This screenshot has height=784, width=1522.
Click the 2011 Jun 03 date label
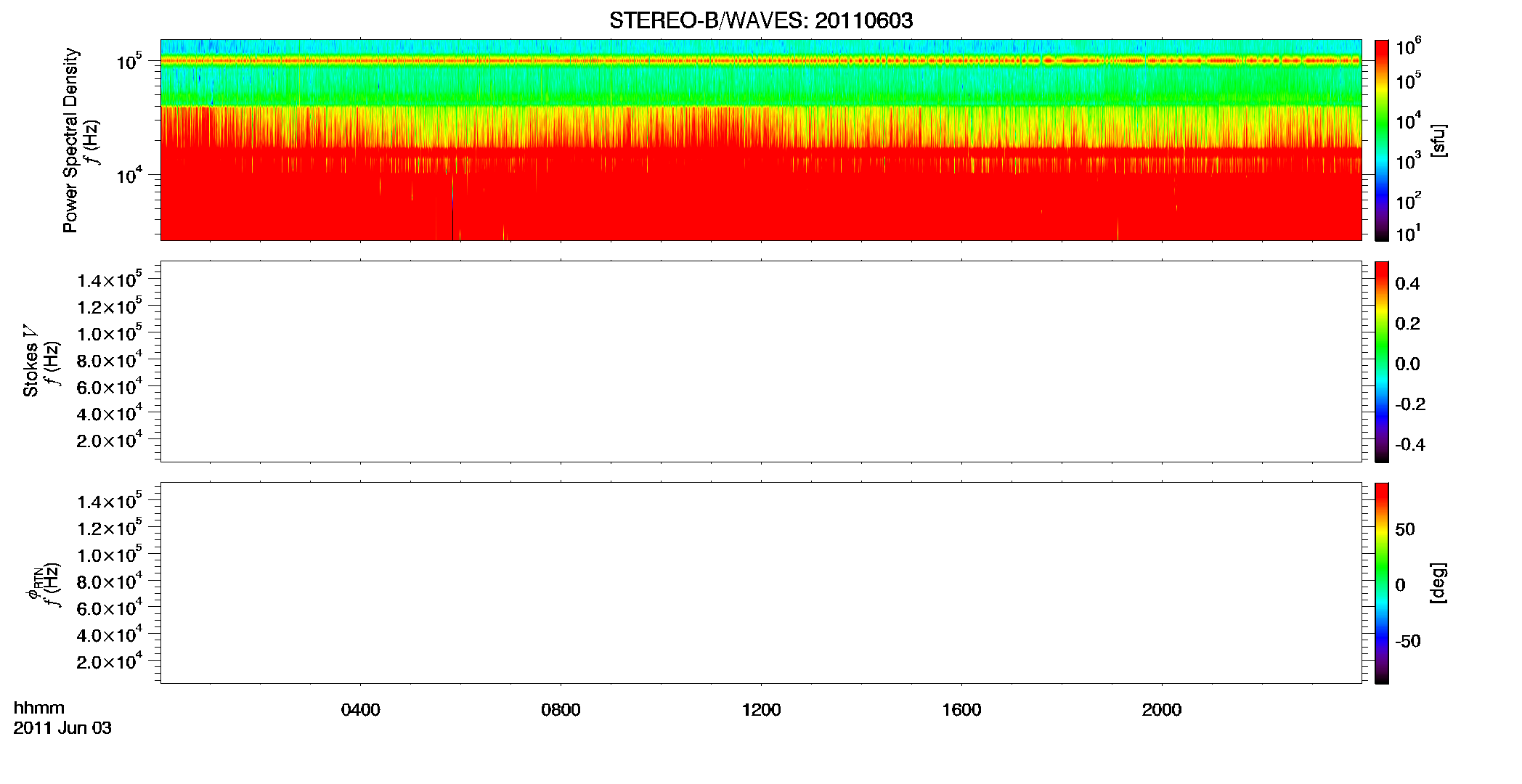[x=62, y=728]
